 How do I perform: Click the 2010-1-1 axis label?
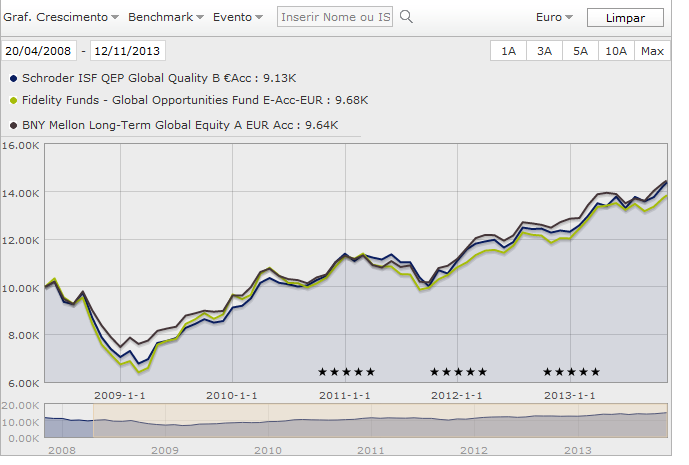click(232, 396)
